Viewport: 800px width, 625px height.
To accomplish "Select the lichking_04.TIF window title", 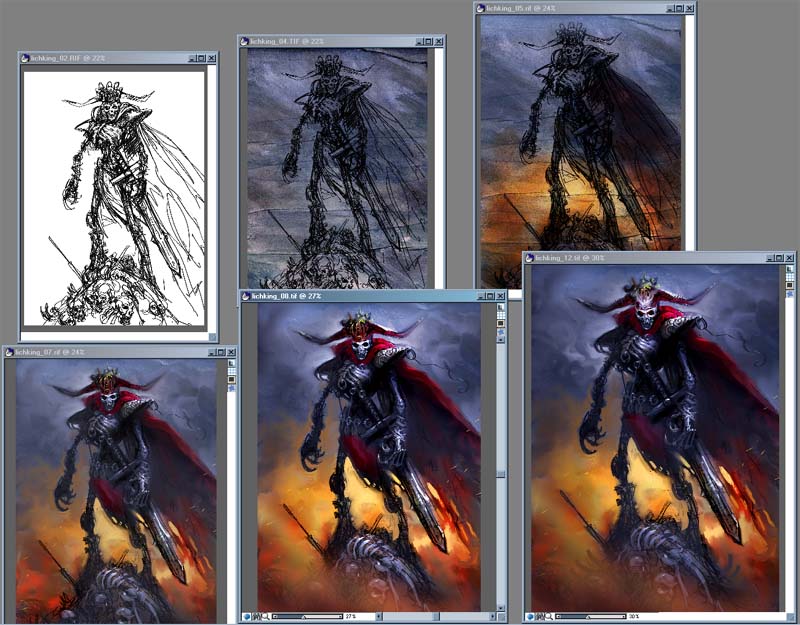I will pos(287,41).
